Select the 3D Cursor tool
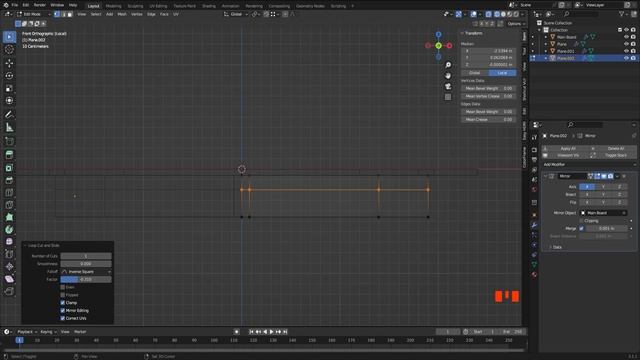The image size is (640, 360). [x=9, y=49]
